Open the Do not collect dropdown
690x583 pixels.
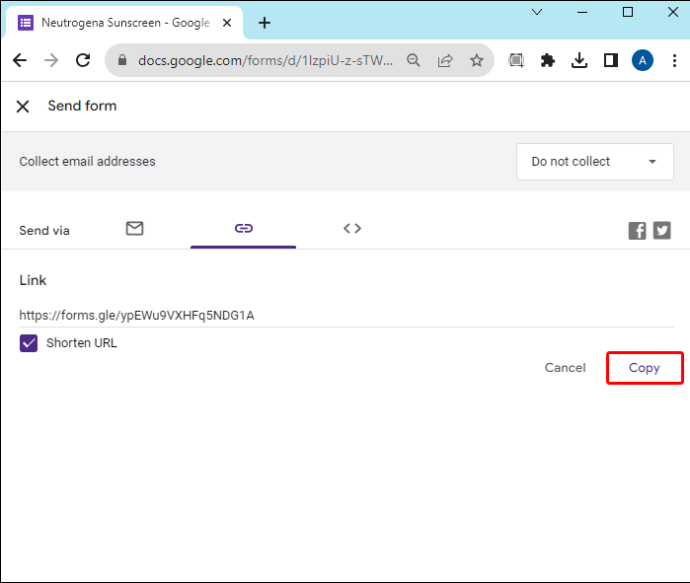[x=595, y=161]
